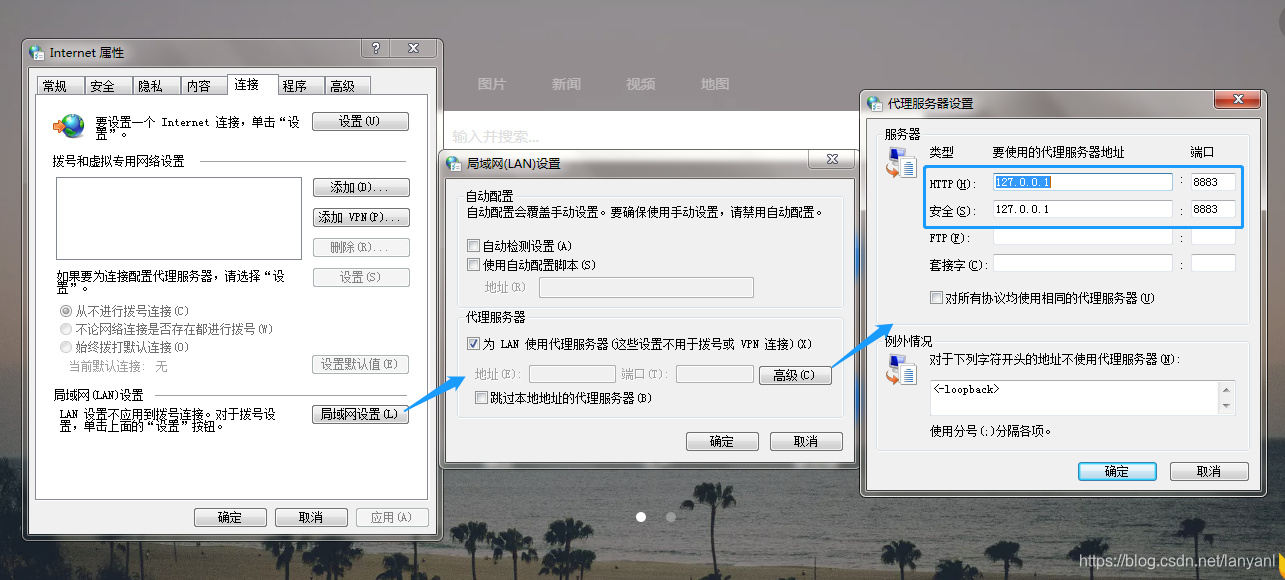Image resolution: width=1285 pixels, height=580 pixels.
Task: Click the 添加 VPN 按钮
Action: click(x=360, y=217)
